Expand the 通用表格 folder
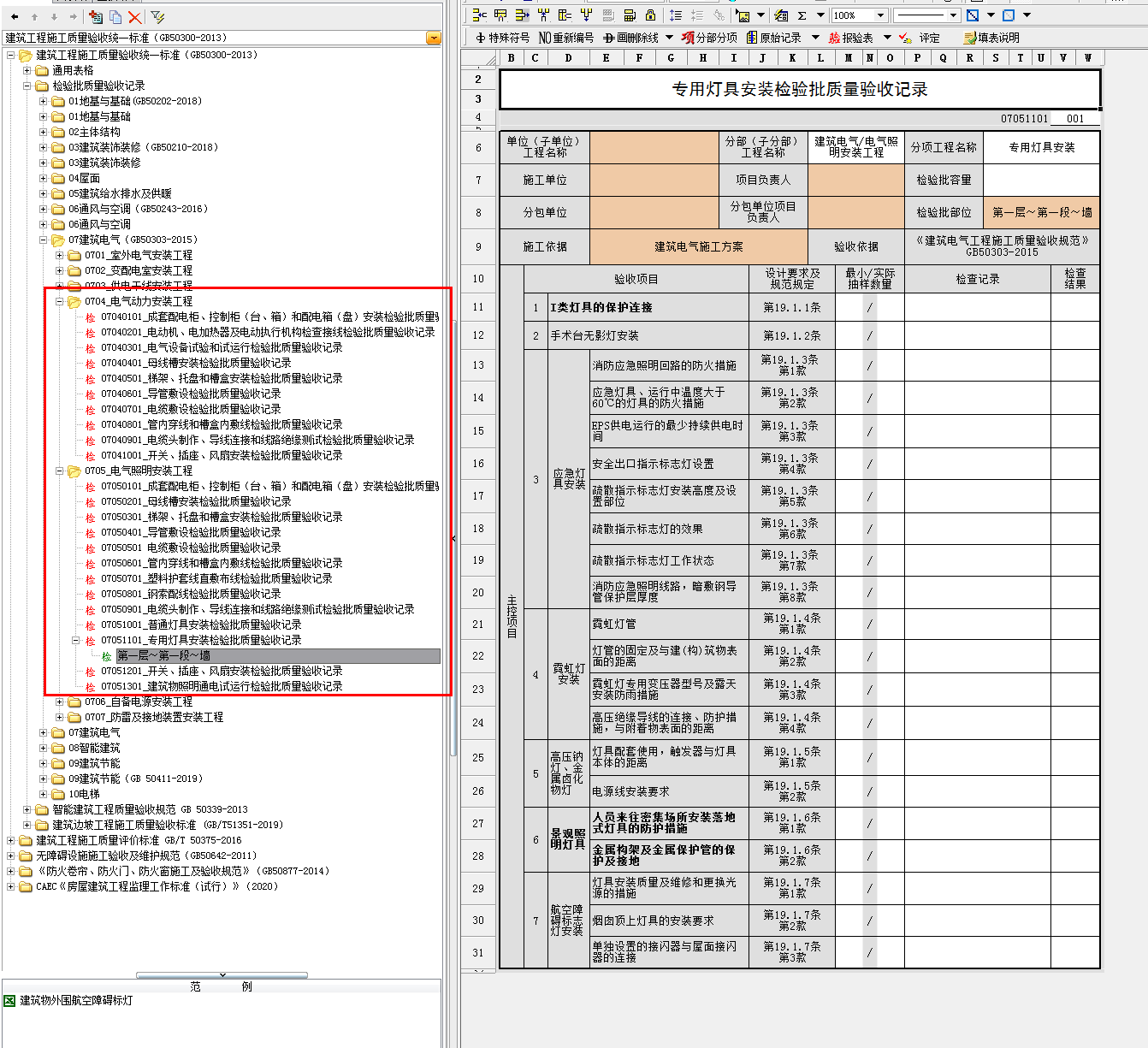Image resolution: width=1148 pixels, height=1048 pixels. click(x=27, y=70)
